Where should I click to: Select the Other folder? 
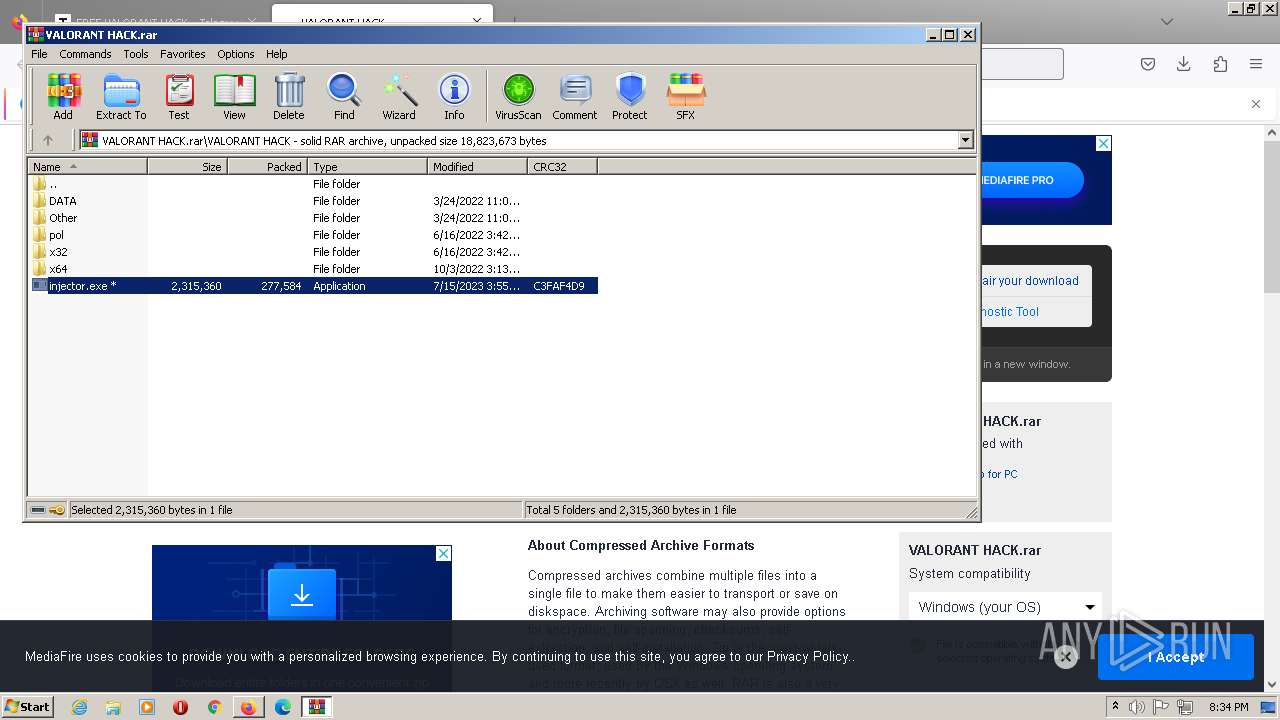tap(63, 218)
